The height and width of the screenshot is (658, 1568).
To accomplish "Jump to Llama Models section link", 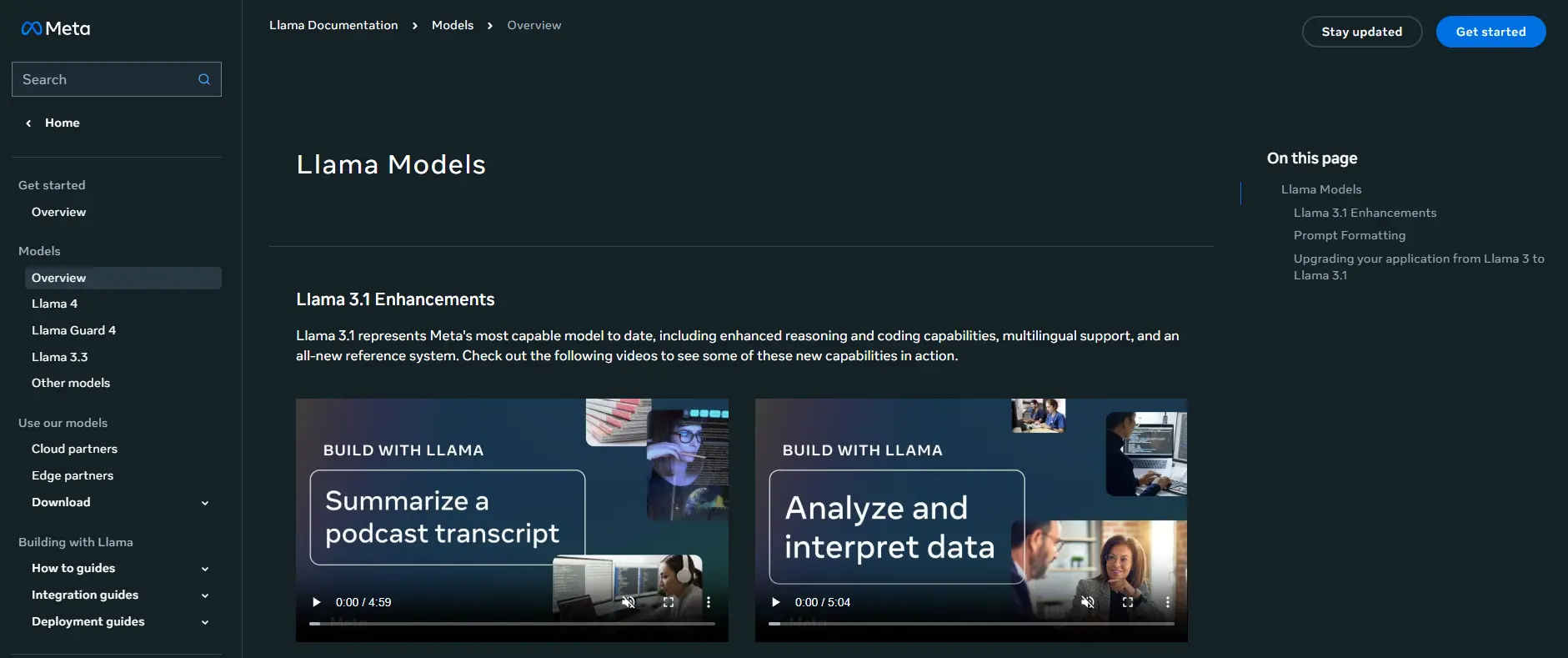I will pyautogui.click(x=1321, y=189).
